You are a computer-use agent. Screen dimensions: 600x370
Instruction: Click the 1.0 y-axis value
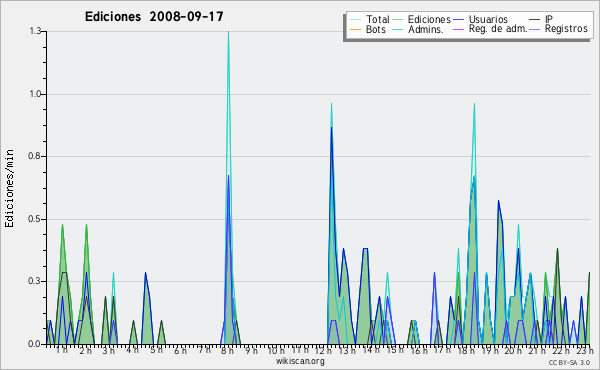click(x=35, y=94)
